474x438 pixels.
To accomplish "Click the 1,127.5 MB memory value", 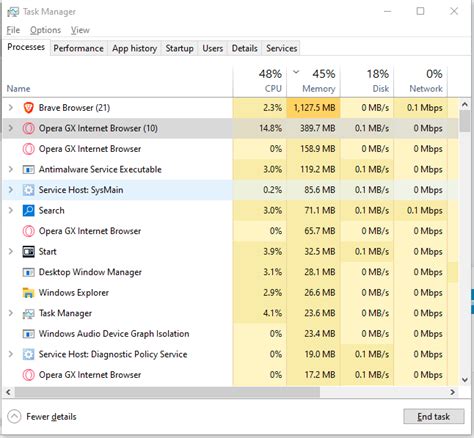I will tap(314, 108).
